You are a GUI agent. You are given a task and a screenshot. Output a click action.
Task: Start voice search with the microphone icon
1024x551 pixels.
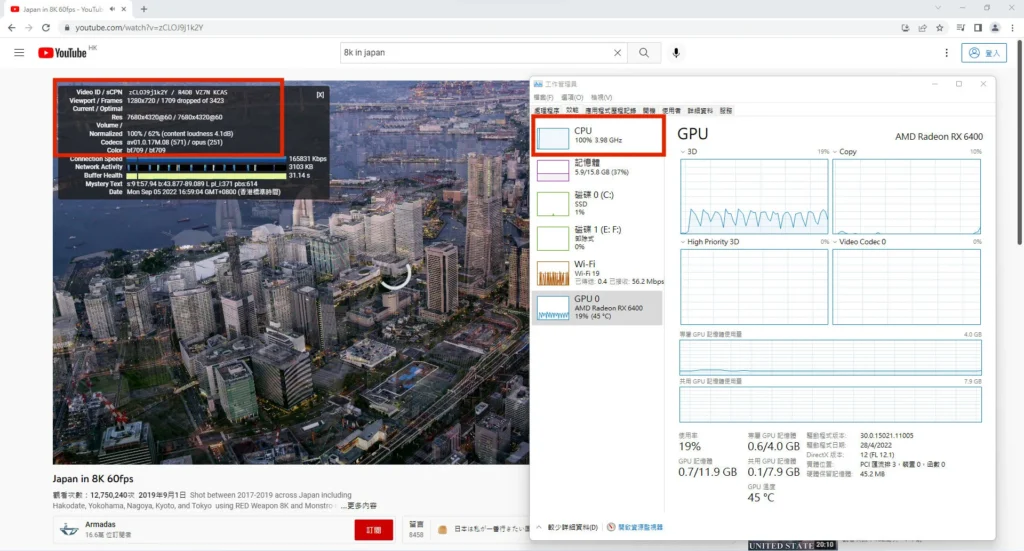click(676, 52)
